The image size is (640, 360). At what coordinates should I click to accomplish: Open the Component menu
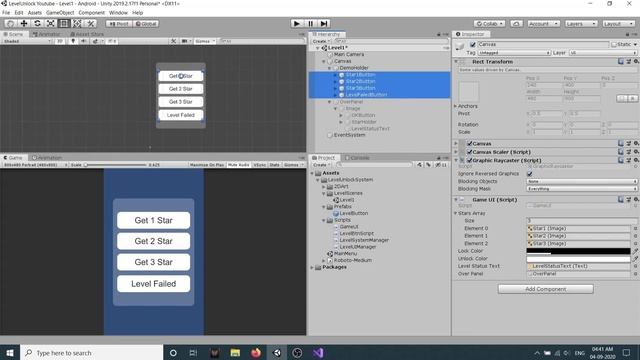pos(91,13)
